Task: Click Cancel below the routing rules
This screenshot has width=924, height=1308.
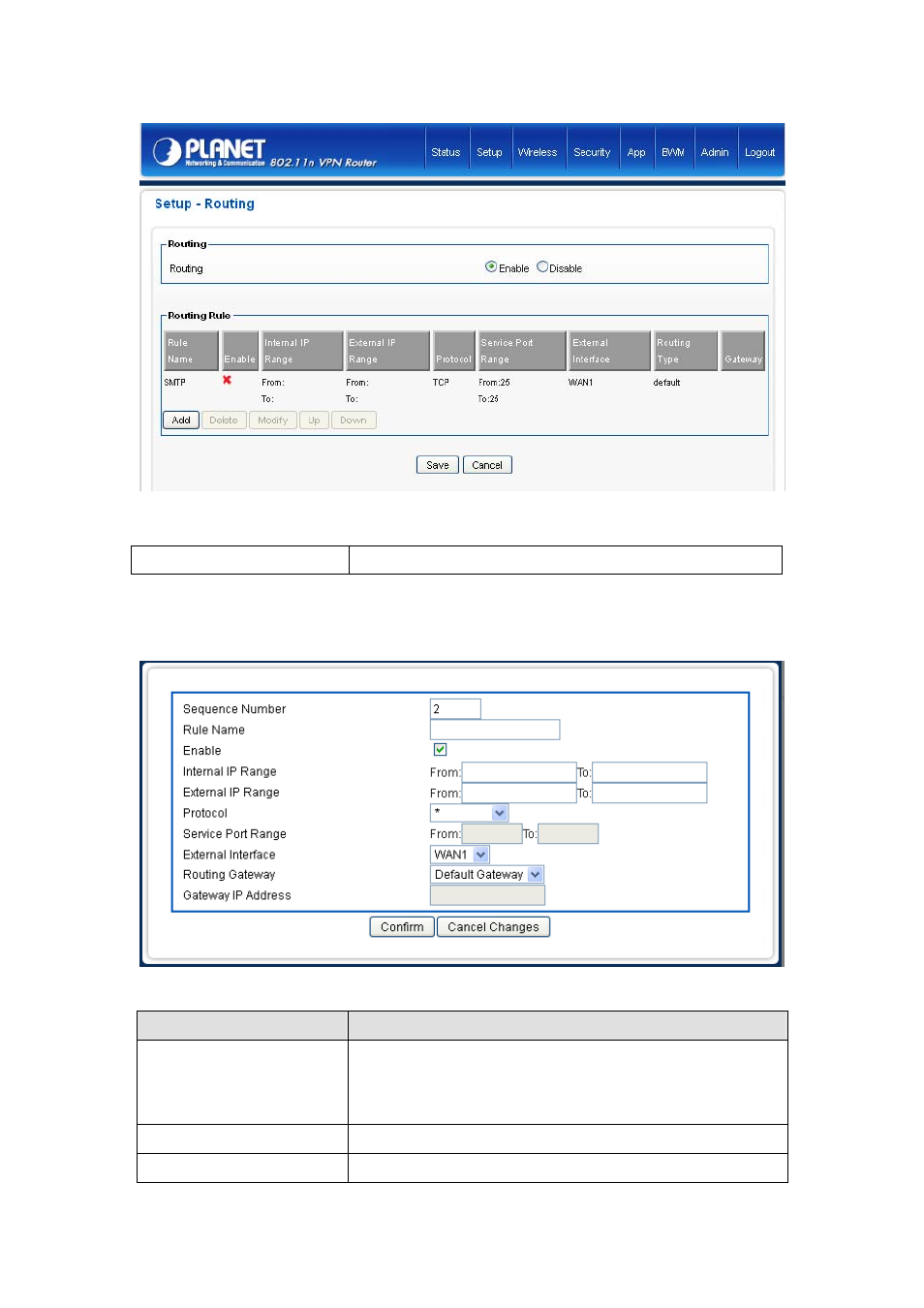Action: pos(487,465)
